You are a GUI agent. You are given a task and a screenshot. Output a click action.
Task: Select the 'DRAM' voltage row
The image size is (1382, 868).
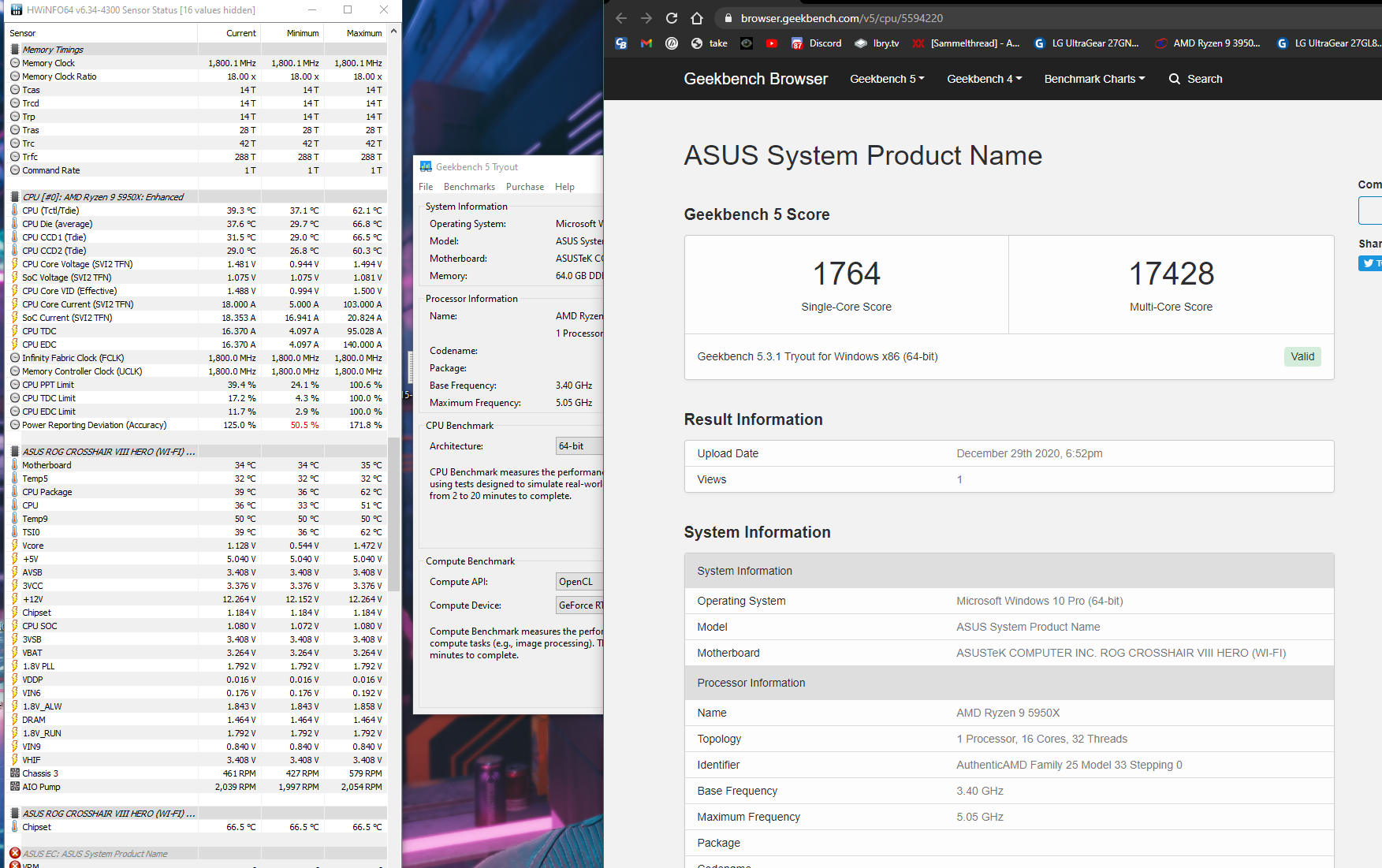point(197,719)
